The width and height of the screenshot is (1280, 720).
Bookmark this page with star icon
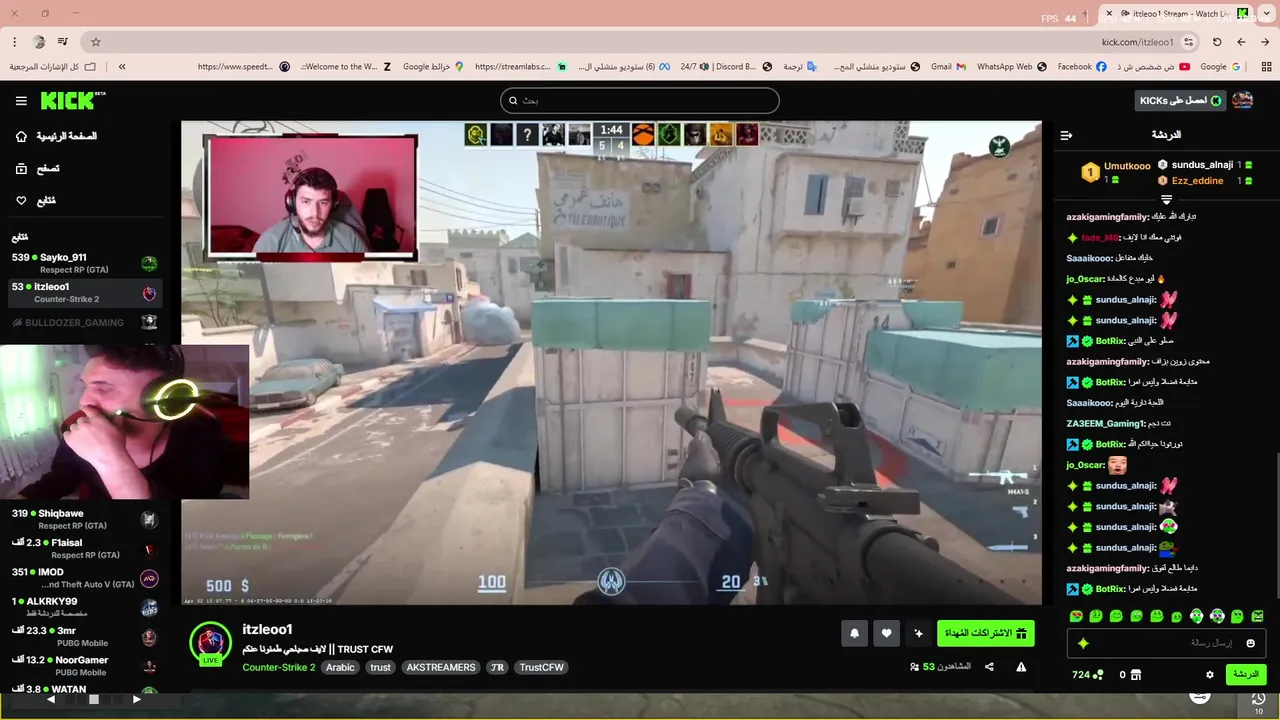point(96,42)
